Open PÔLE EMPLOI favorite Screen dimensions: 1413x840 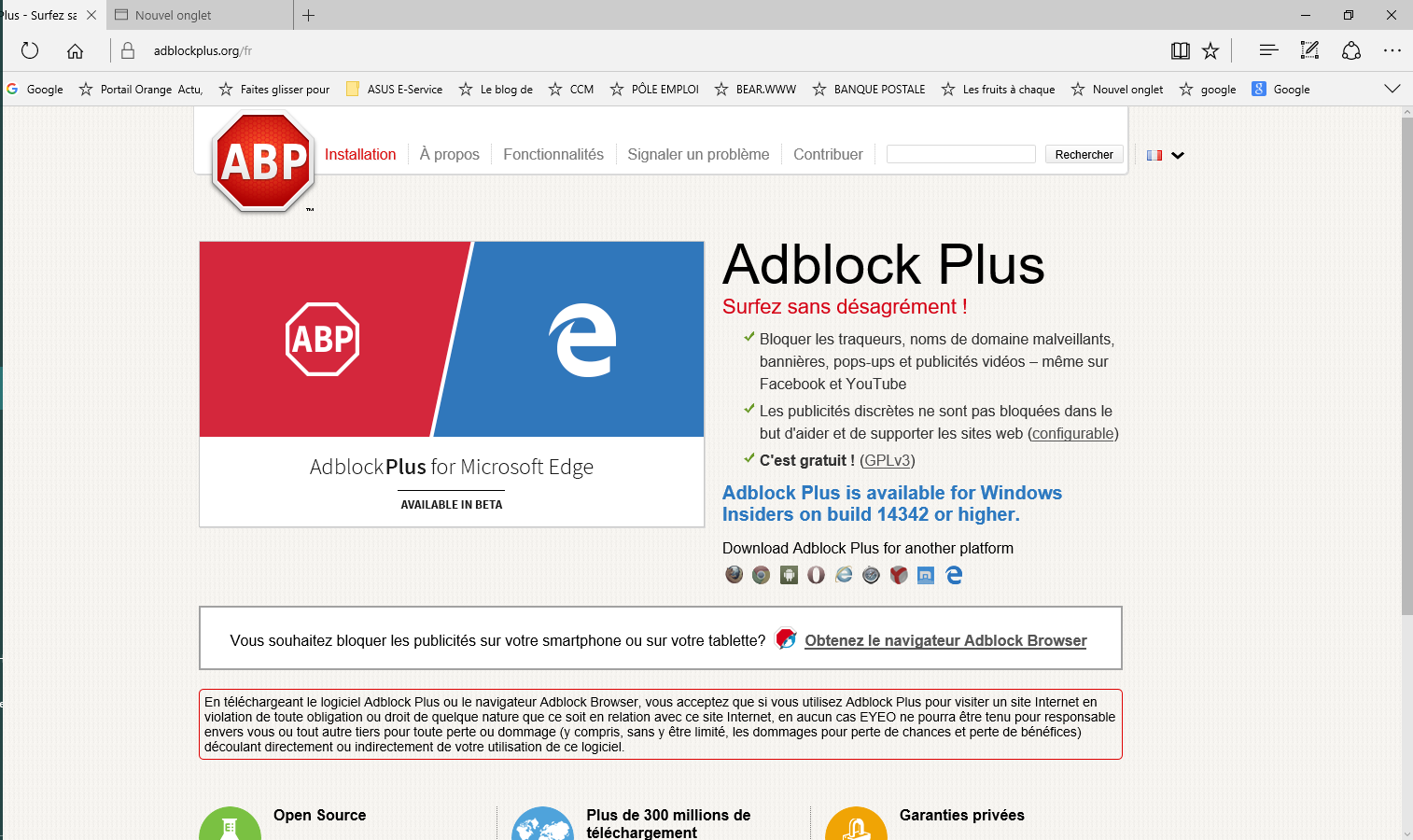655,90
